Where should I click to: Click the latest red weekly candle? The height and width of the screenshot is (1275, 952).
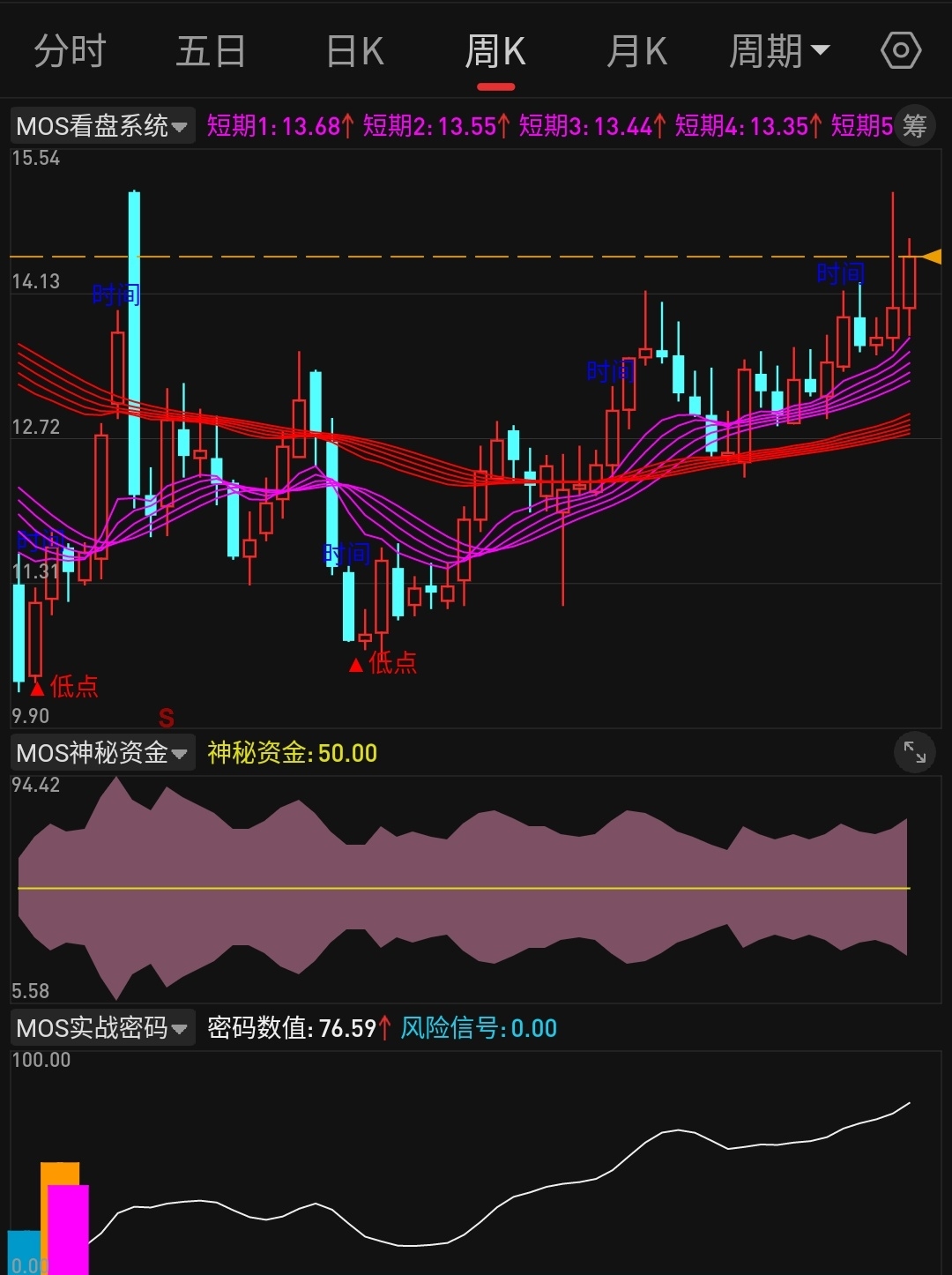click(x=909, y=282)
